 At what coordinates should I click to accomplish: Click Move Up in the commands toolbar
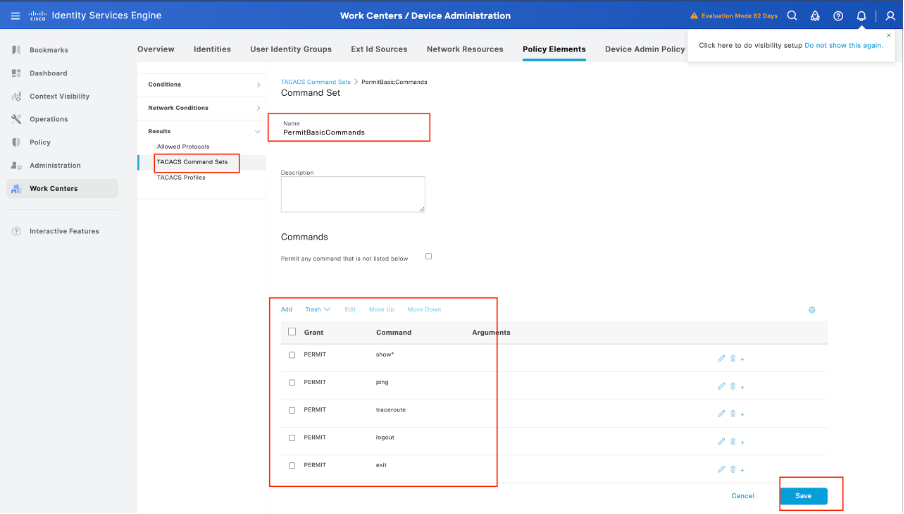coord(382,309)
